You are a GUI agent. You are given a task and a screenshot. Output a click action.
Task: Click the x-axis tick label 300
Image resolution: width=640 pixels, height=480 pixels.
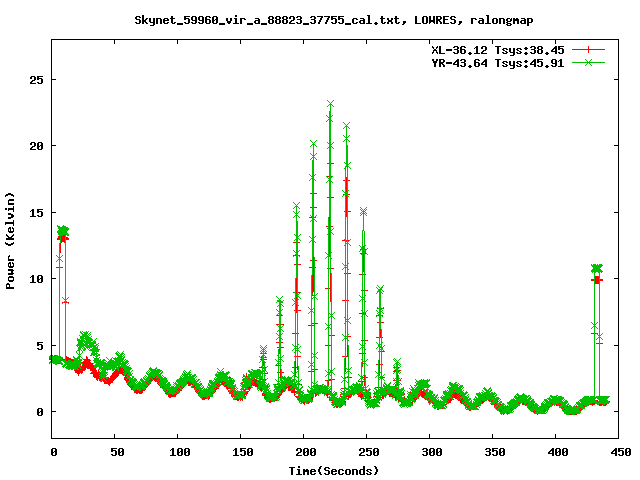[x=432, y=452]
